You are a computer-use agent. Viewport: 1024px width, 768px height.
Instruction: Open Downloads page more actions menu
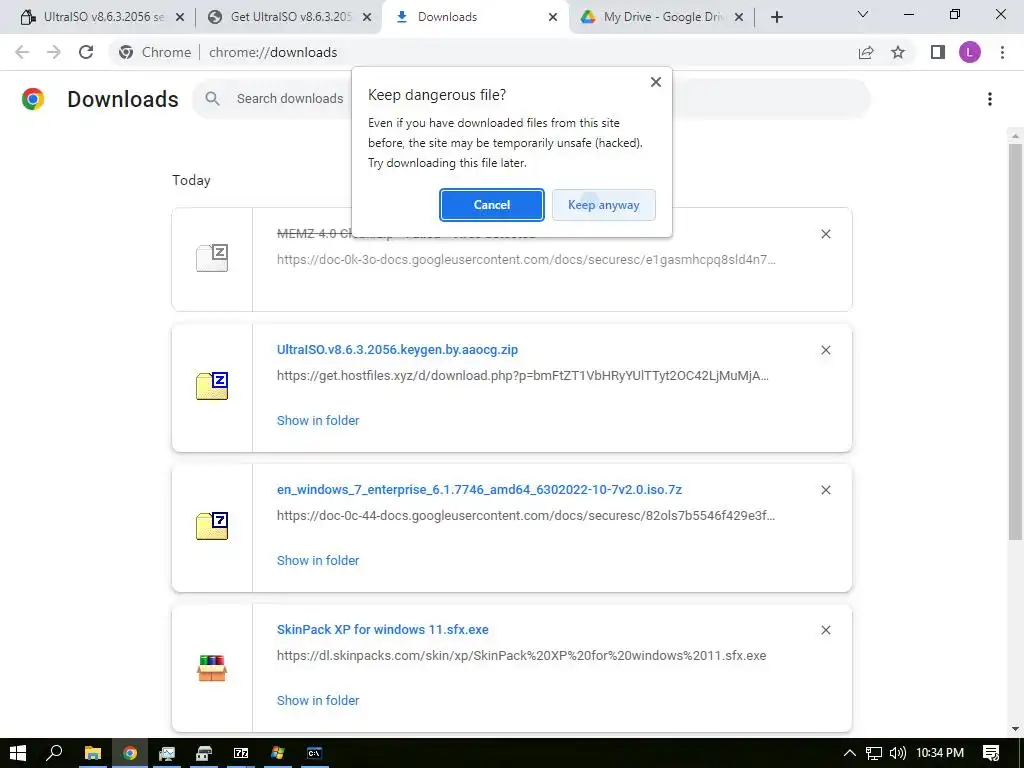coord(990,99)
